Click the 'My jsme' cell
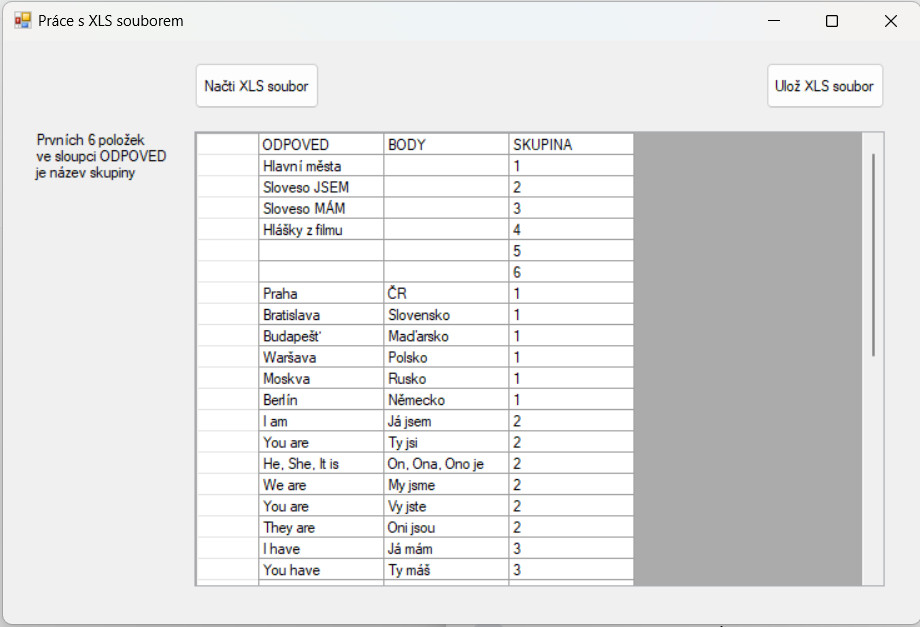The height and width of the screenshot is (627, 920). [446, 484]
